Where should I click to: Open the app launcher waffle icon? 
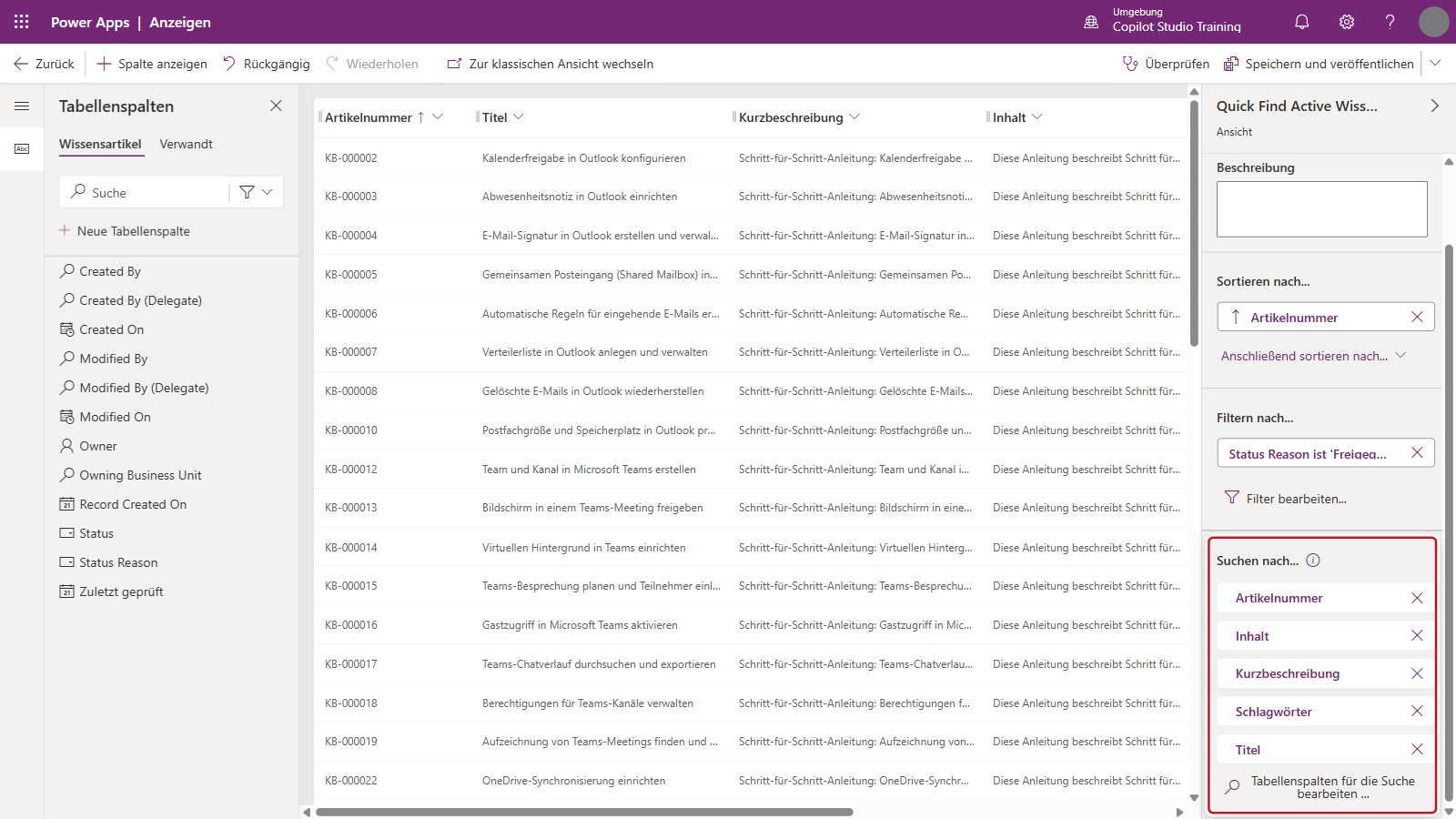tap(22, 22)
